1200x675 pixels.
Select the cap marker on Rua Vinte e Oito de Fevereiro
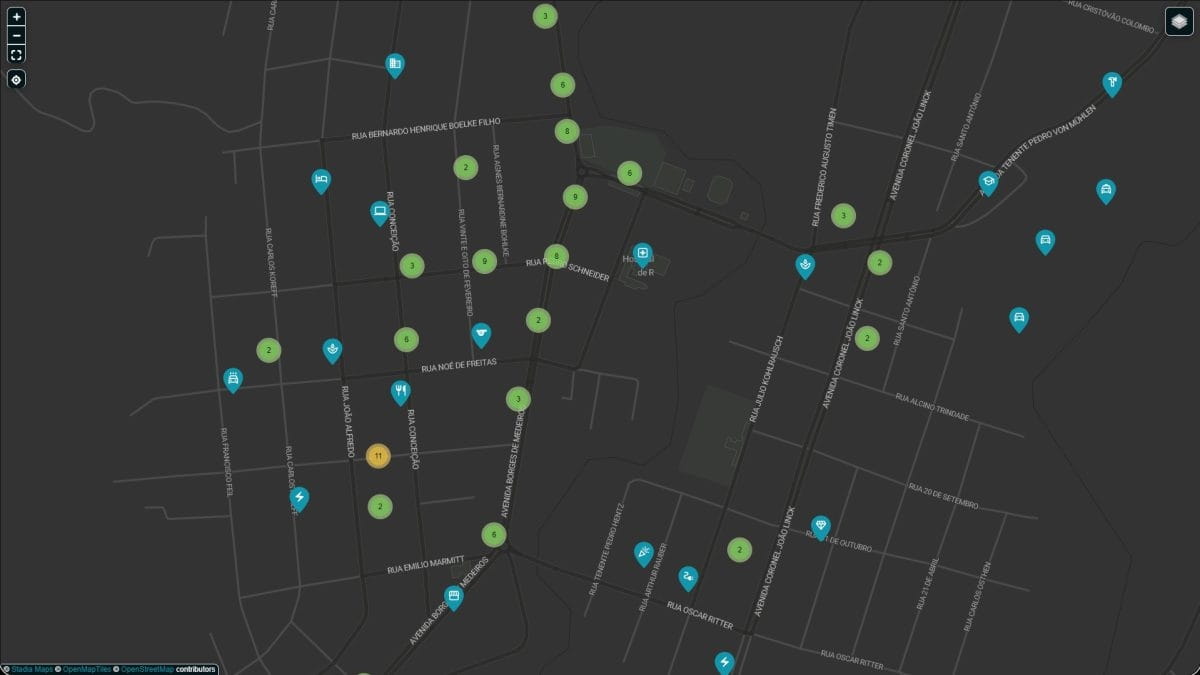point(481,335)
